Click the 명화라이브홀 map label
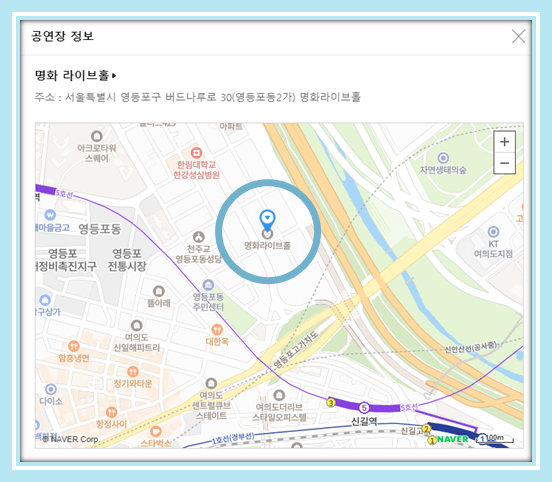552x482 pixels. coord(268,245)
